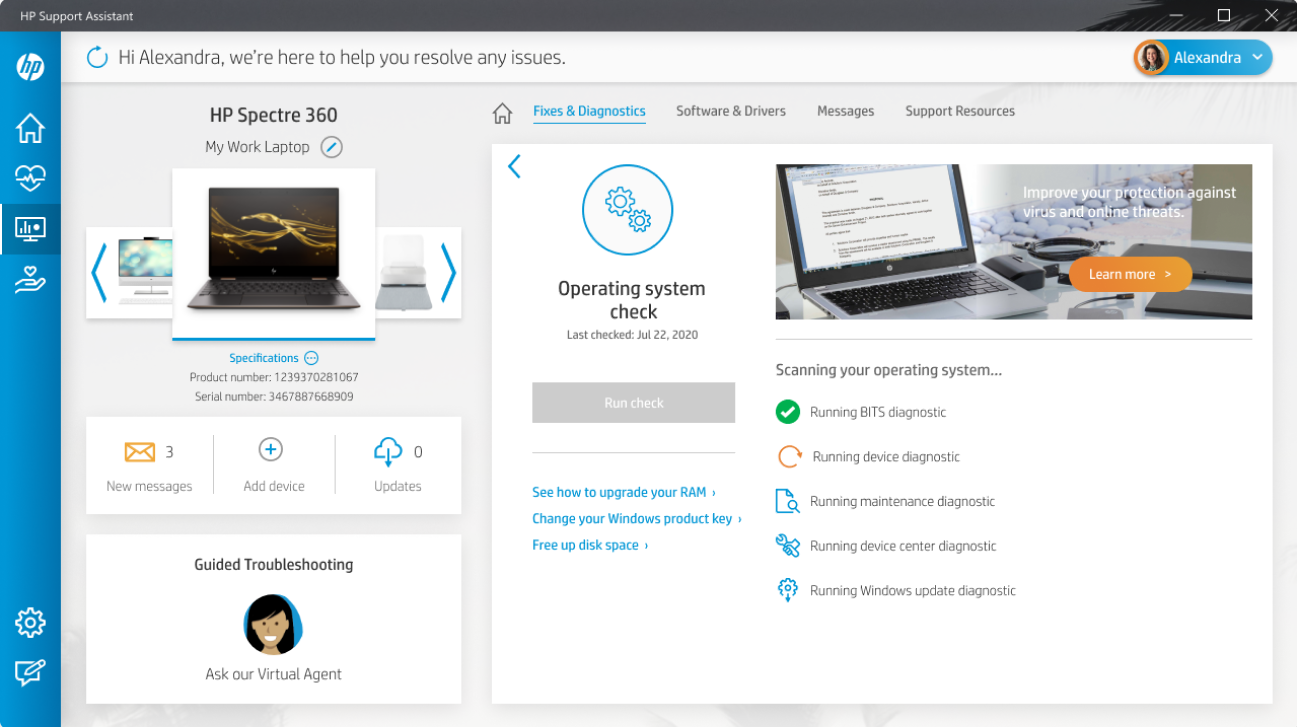Click the Product number text

pos(274,377)
